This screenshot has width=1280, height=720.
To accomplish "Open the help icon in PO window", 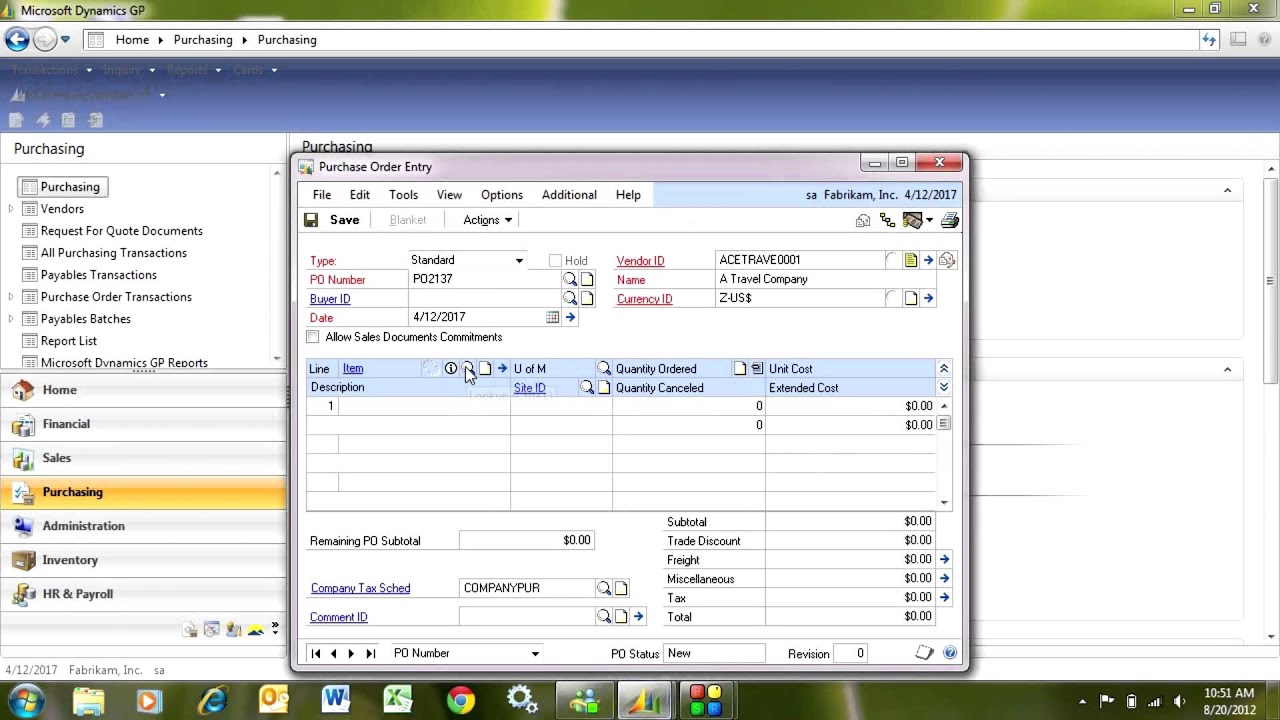I will (x=950, y=653).
